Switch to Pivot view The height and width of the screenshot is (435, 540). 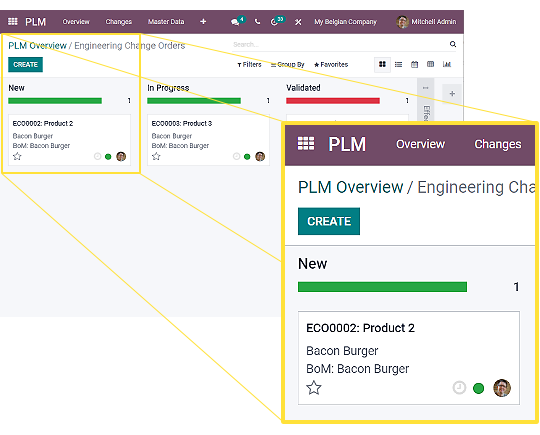pyautogui.click(x=430, y=64)
